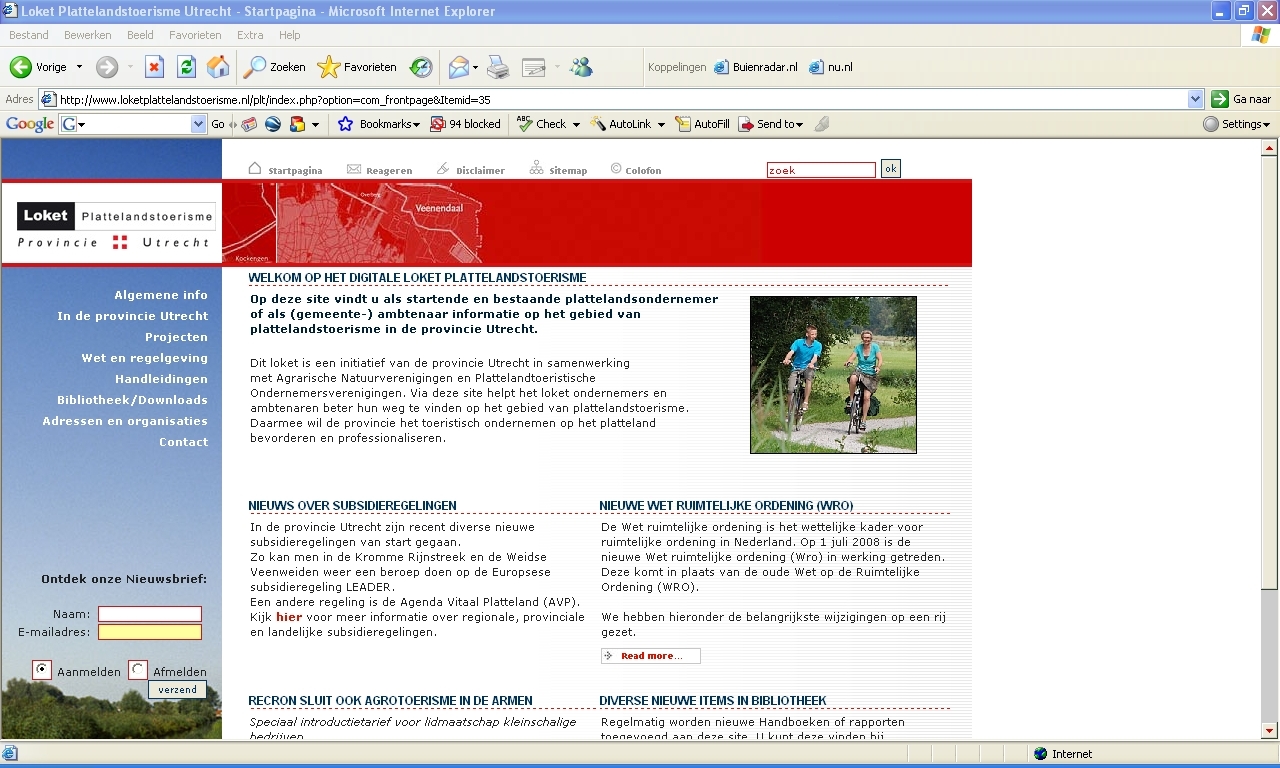Click the ok search button
Viewport: 1280px width, 768px height.
pyautogui.click(x=891, y=169)
